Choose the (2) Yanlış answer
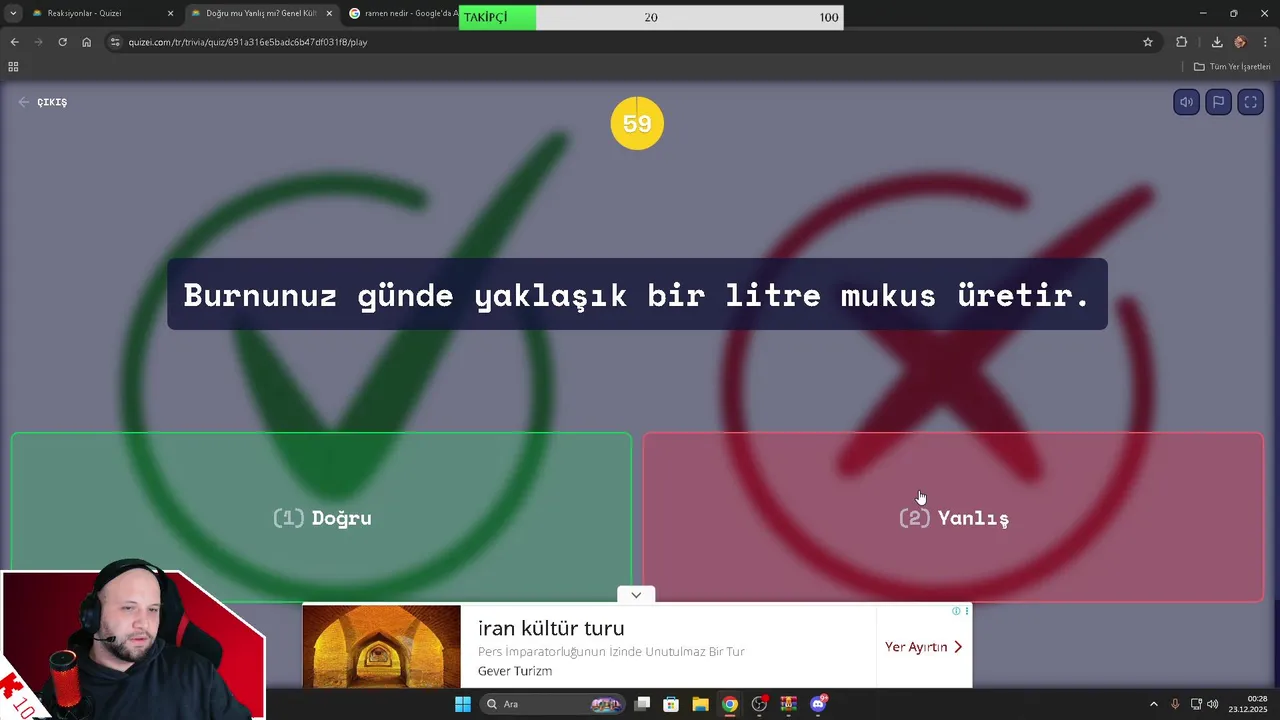This screenshot has width=1280, height=720. click(953, 517)
